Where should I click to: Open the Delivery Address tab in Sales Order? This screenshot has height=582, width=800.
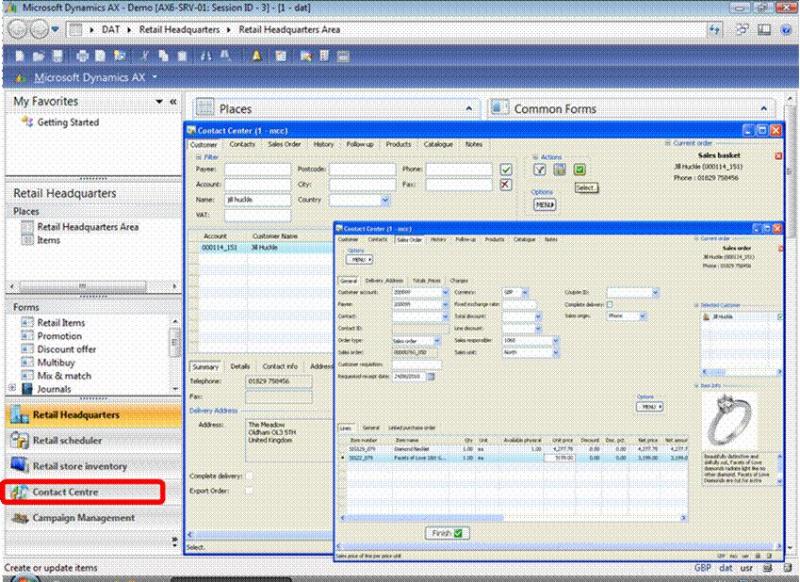point(384,281)
